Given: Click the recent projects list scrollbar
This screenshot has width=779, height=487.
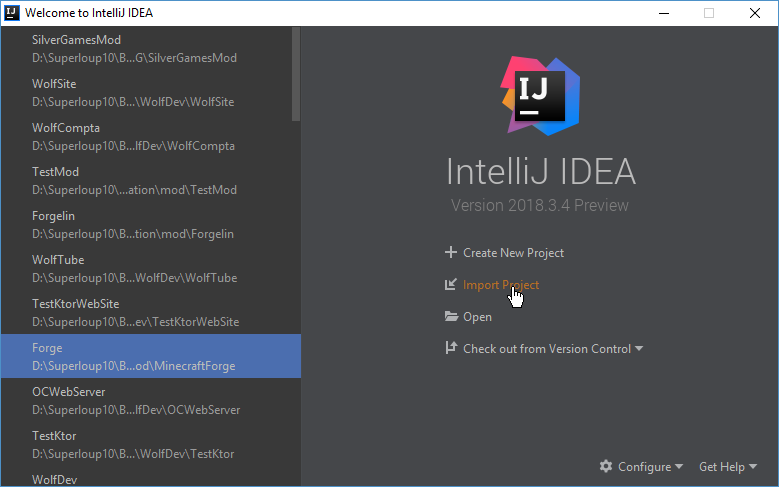Looking at the screenshot, I should pyautogui.click(x=295, y=75).
